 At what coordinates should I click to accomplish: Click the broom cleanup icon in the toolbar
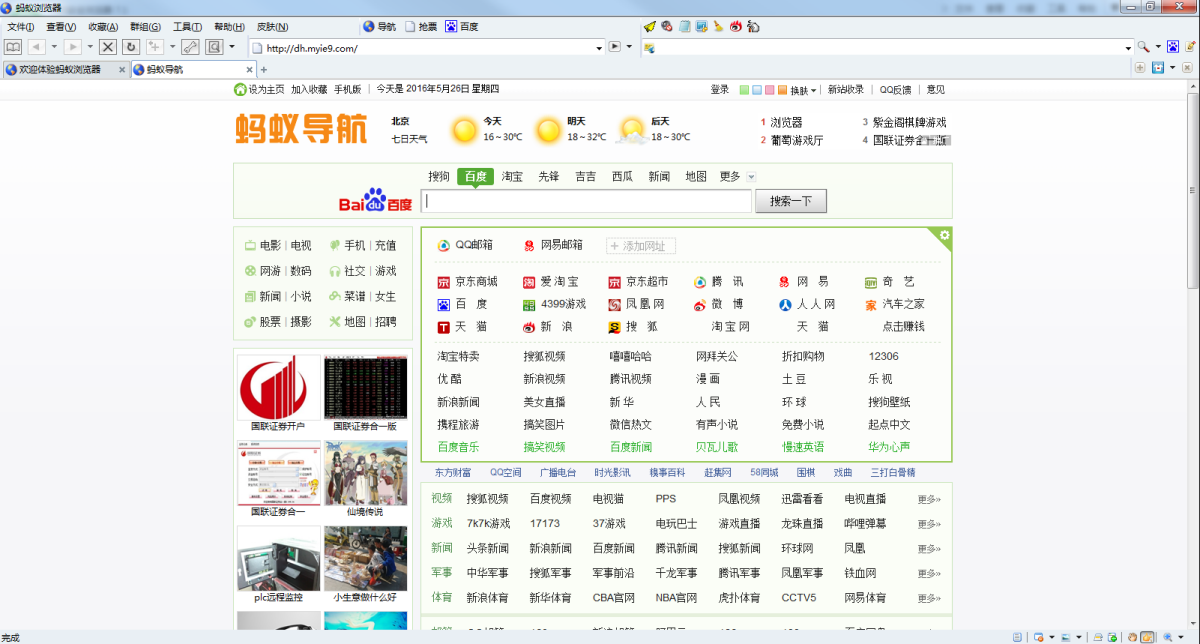pyautogui.click(x=718, y=27)
